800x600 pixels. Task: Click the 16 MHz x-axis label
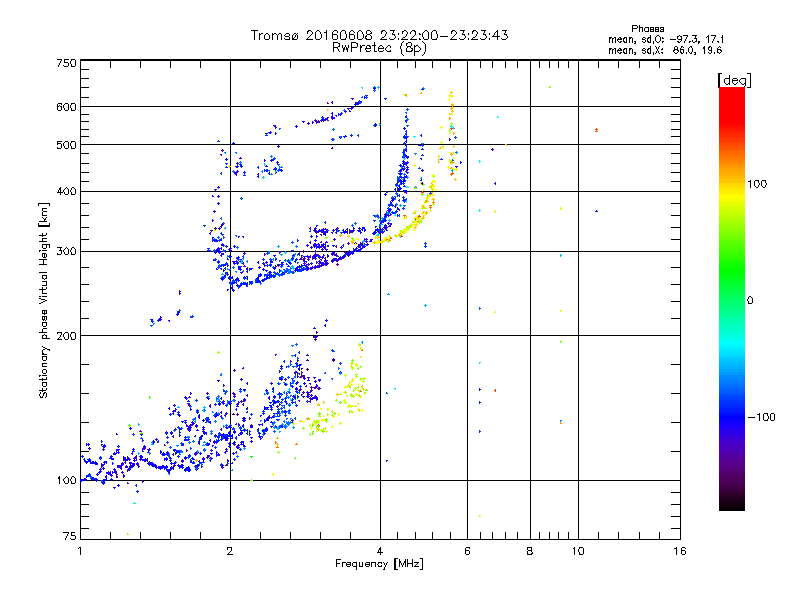click(x=680, y=551)
